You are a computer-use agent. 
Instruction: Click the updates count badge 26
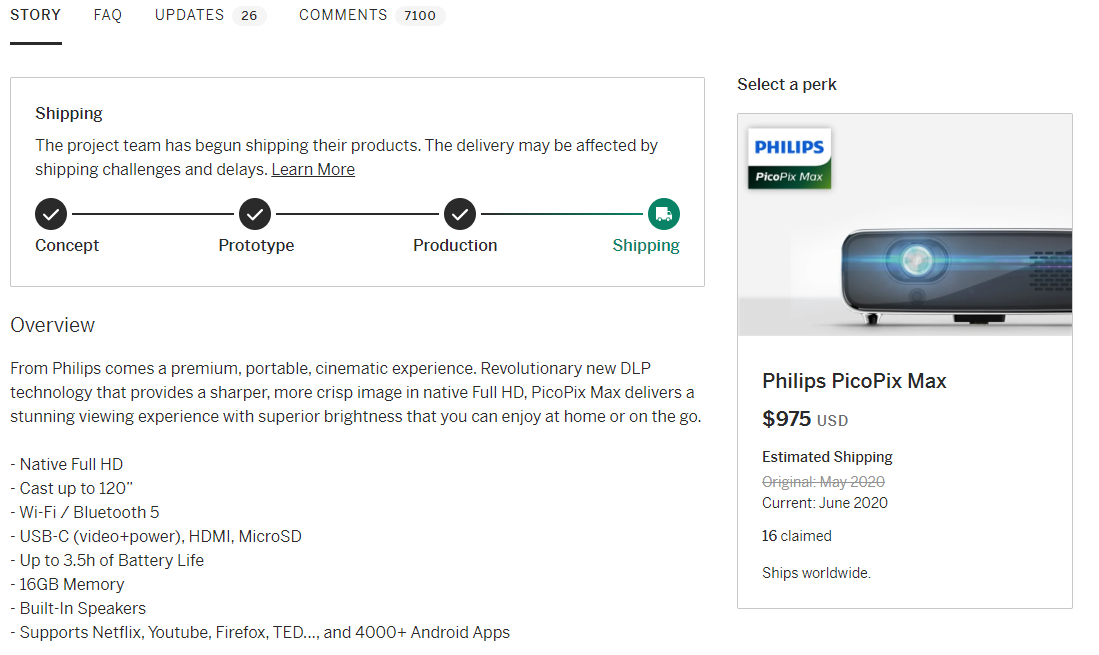[x=250, y=15]
